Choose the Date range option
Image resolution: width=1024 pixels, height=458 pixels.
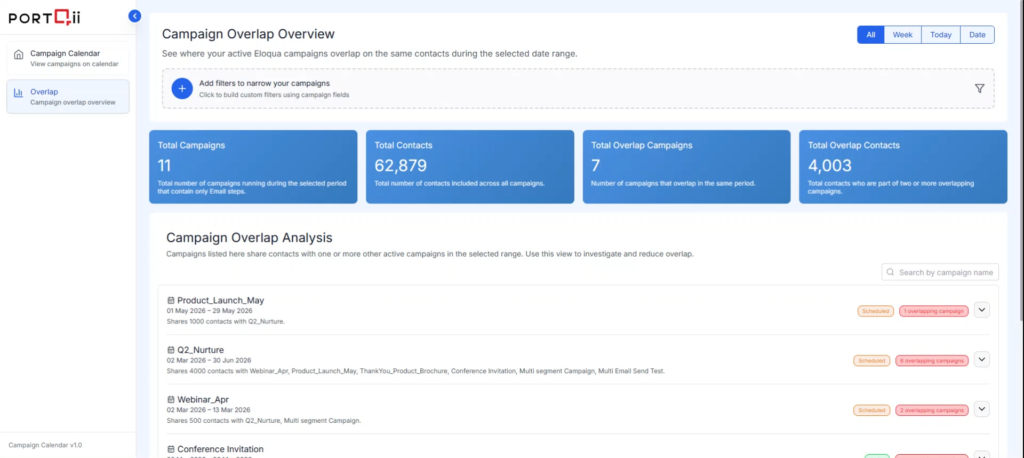(977, 35)
